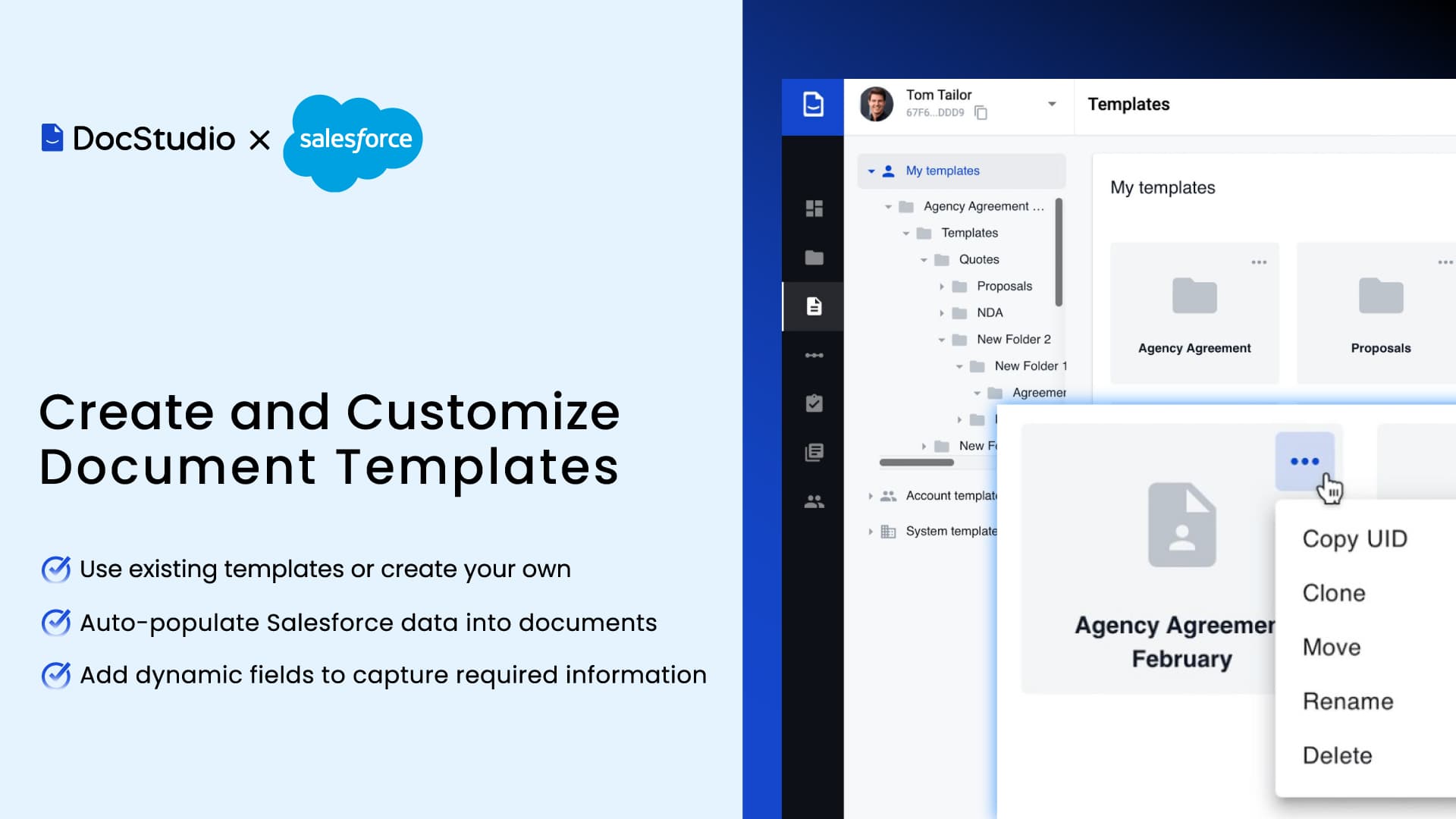Click the Salesforce cloud logo
The width and height of the screenshot is (1456, 819).
click(x=353, y=142)
